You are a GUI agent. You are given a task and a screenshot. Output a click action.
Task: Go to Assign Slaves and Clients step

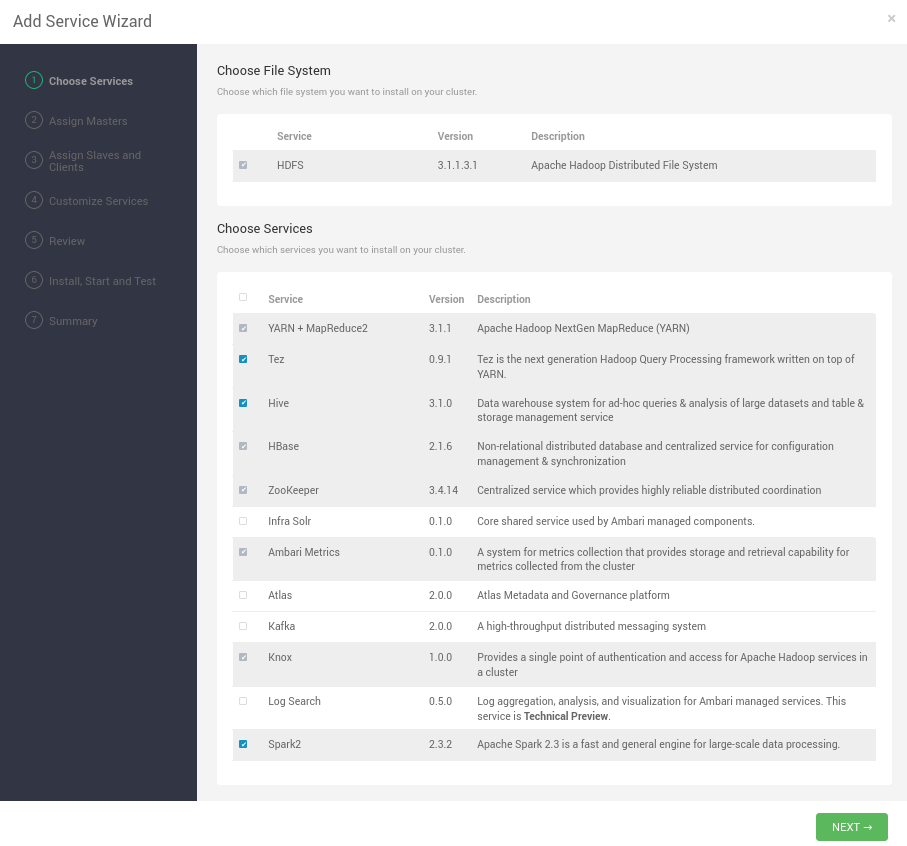click(x=95, y=161)
